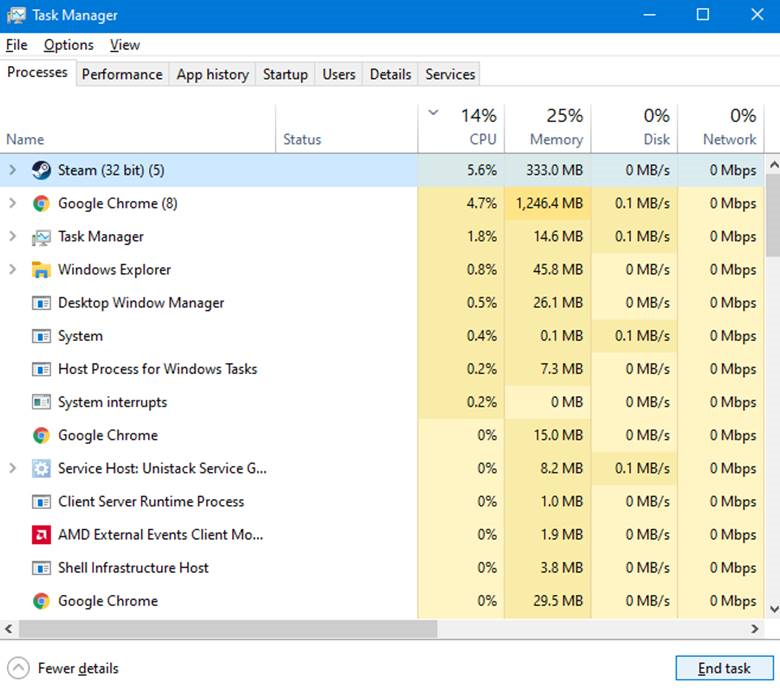Image resolution: width=780 pixels, height=691 pixels.
Task: Expand the Windows Explorer process group
Action: pos(13,270)
